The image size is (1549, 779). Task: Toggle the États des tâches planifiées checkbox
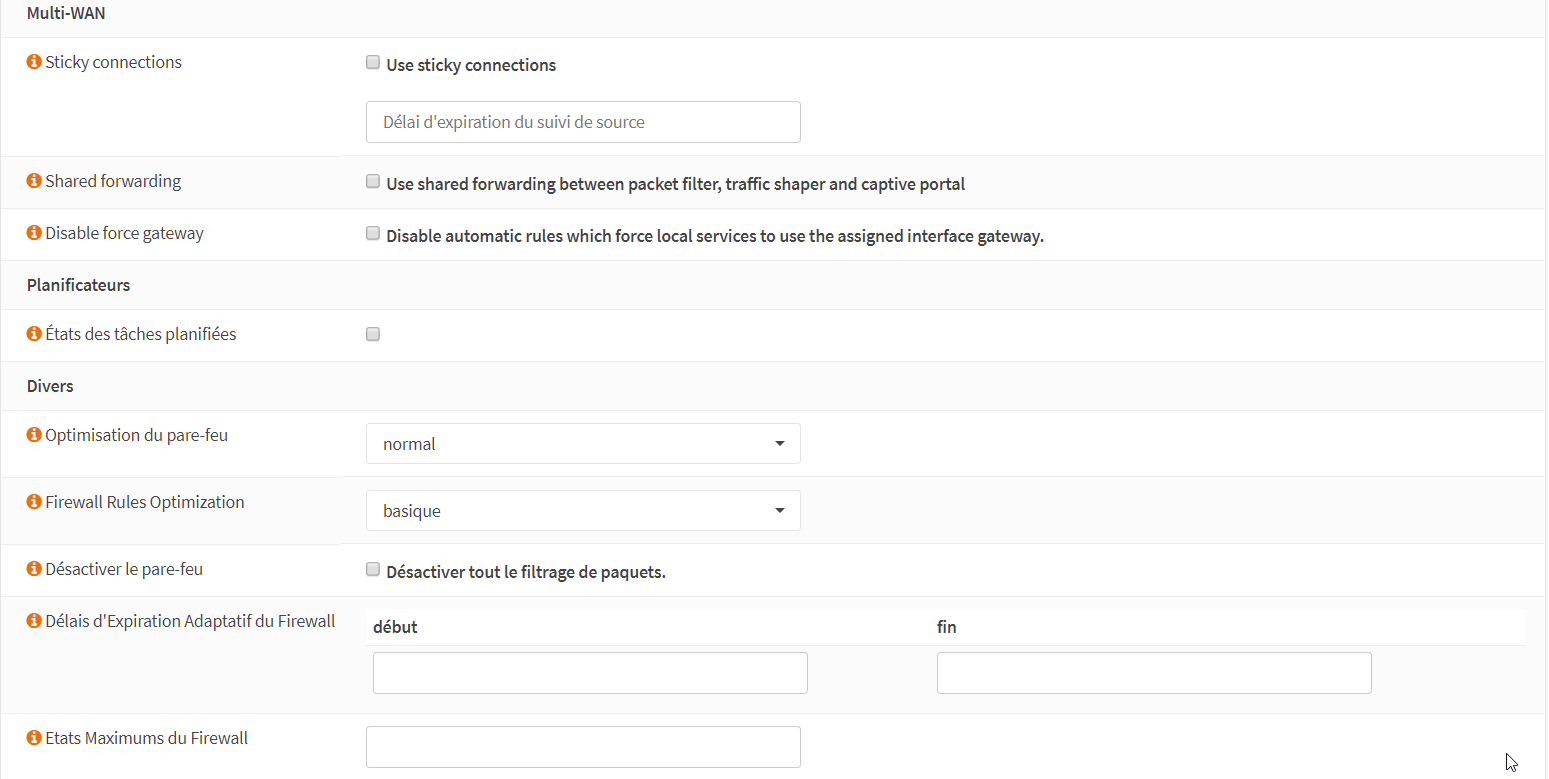[373, 335]
